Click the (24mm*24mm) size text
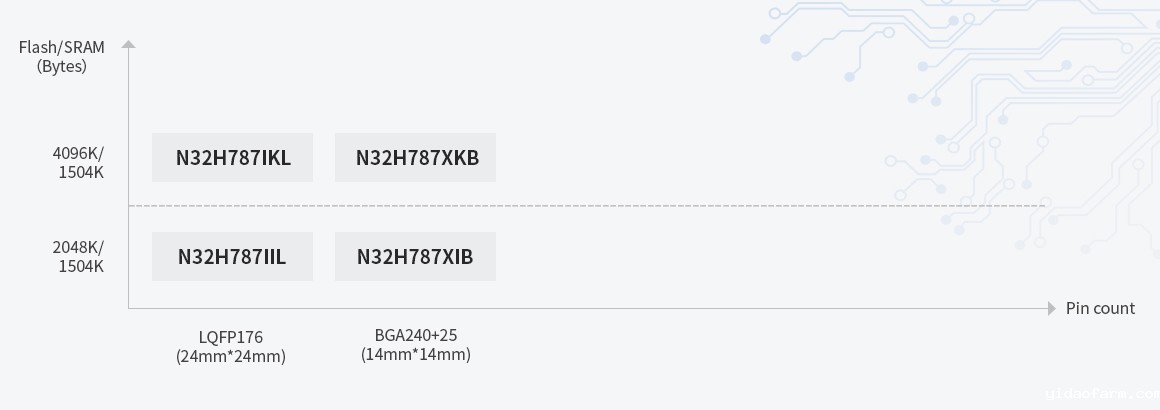The width and height of the screenshot is (1160, 410). [231, 356]
